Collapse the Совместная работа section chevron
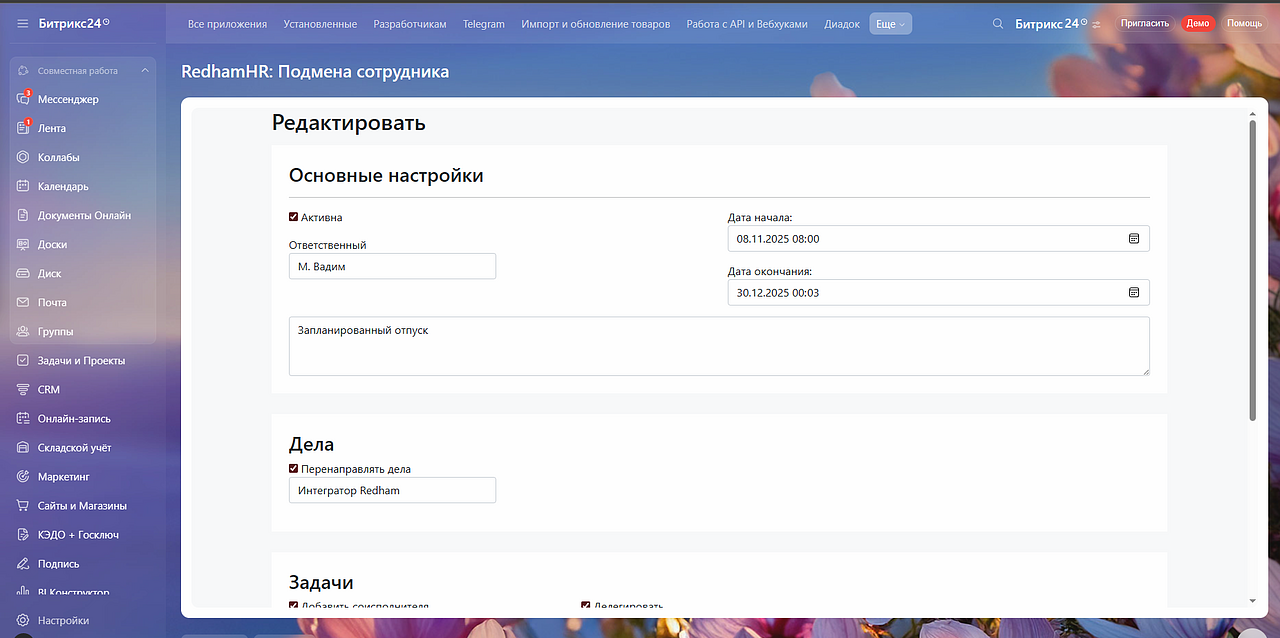Viewport: 1280px width, 638px height. click(x=145, y=70)
